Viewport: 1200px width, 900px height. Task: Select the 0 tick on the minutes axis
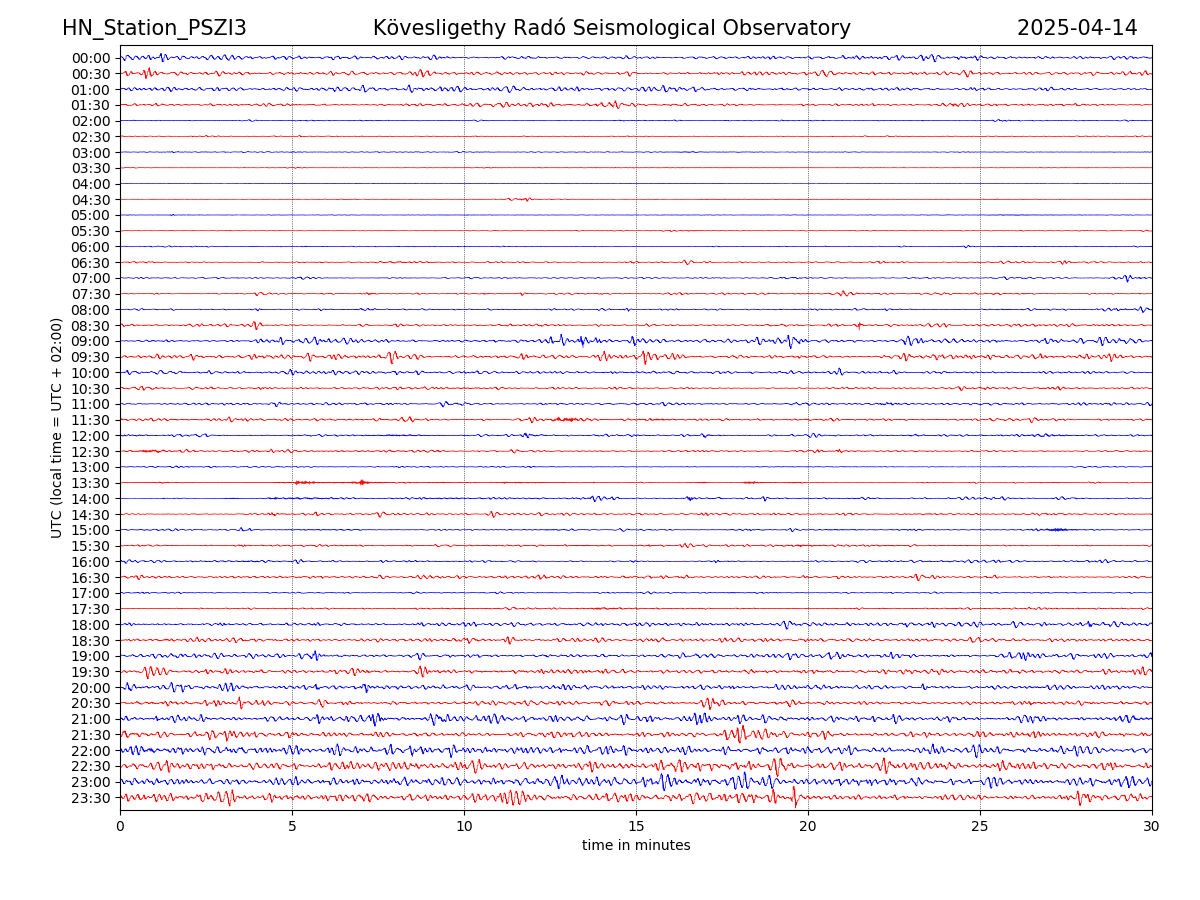(120, 827)
